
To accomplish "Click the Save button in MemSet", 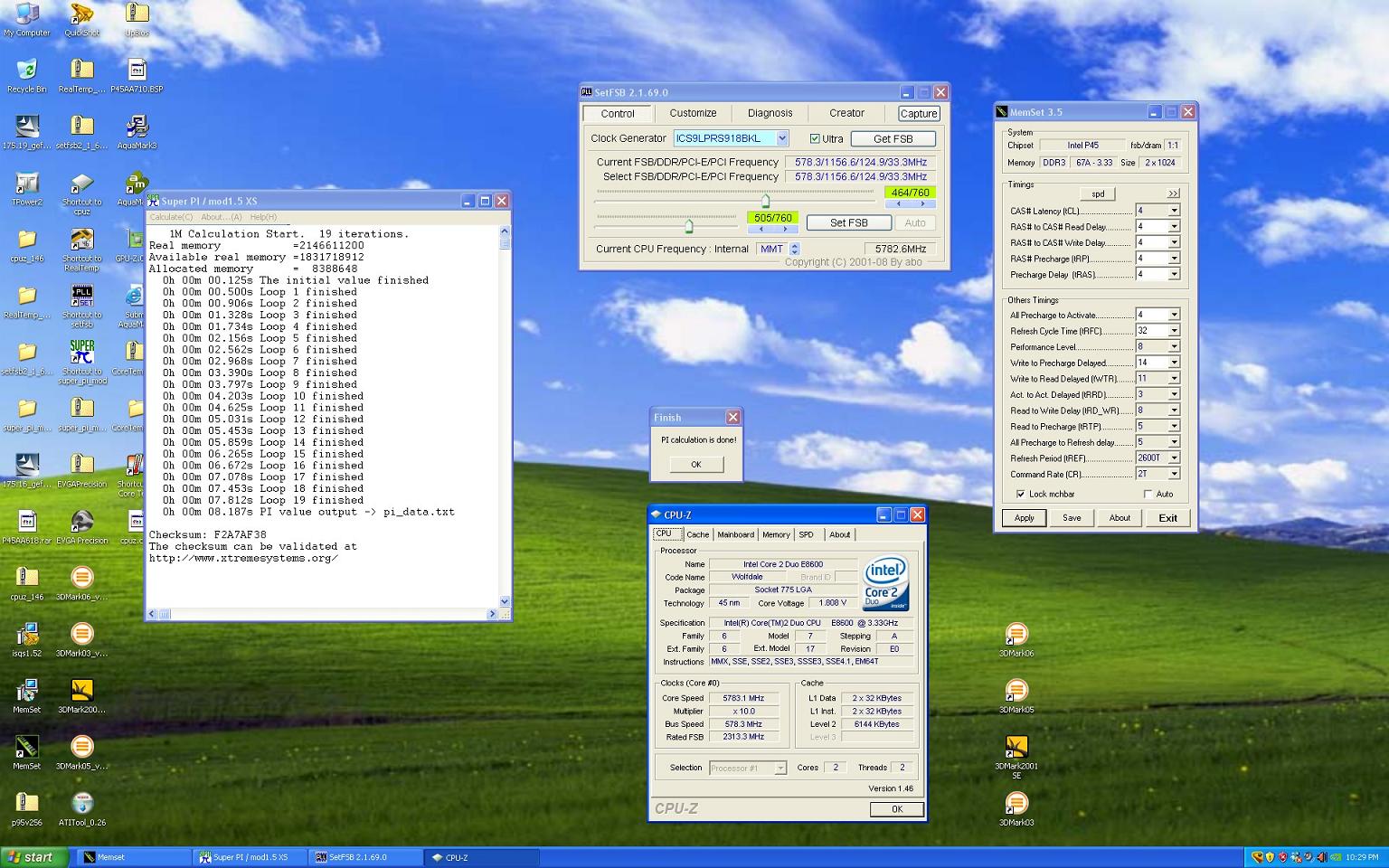I will (1072, 518).
